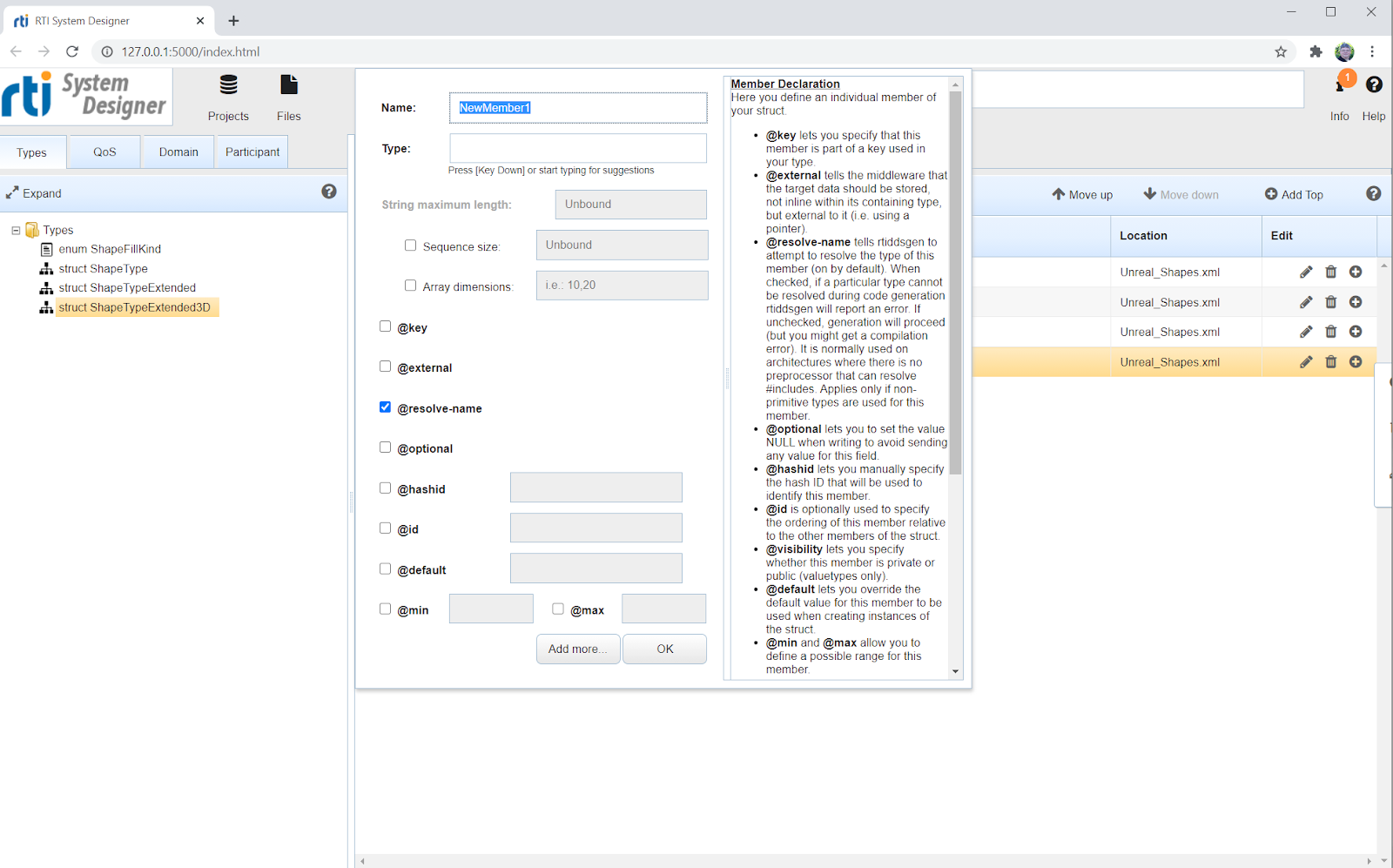The height and width of the screenshot is (868, 1393).
Task: Check the @optional option
Action: [385, 447]
